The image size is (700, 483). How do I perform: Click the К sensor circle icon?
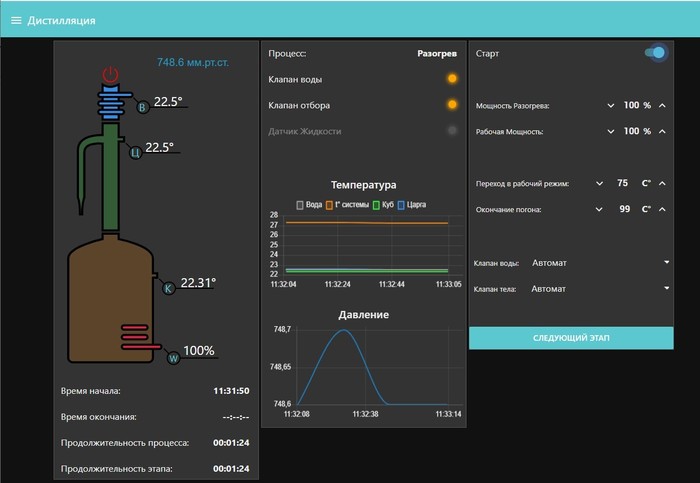pos(168,288)
